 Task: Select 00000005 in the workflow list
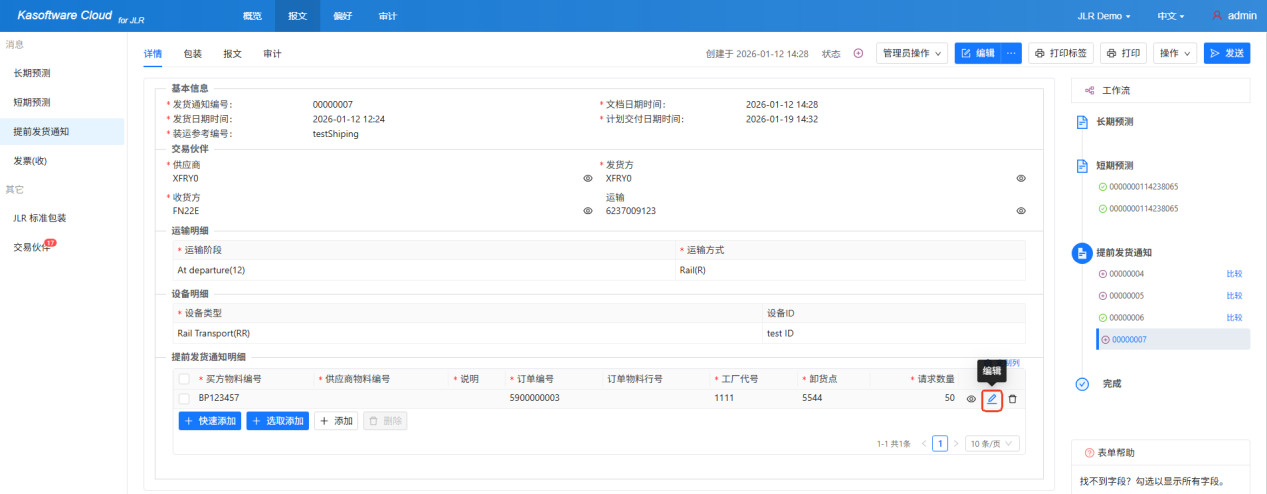click(x=1127, y=295)
